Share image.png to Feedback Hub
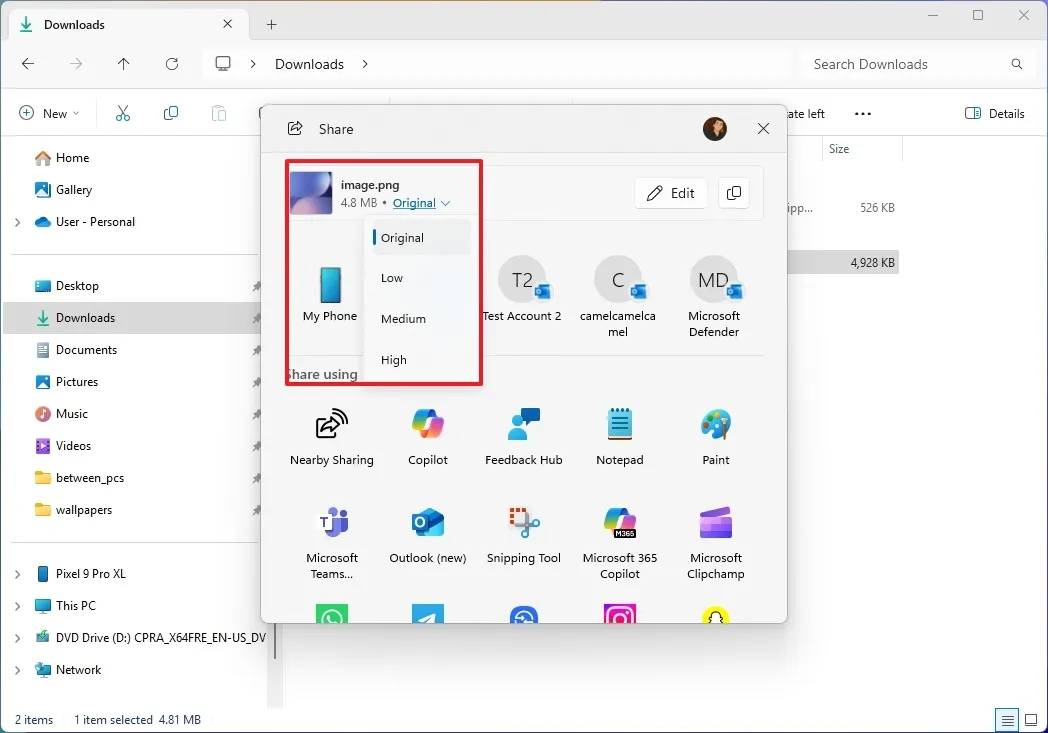 (x=523, y=433)
